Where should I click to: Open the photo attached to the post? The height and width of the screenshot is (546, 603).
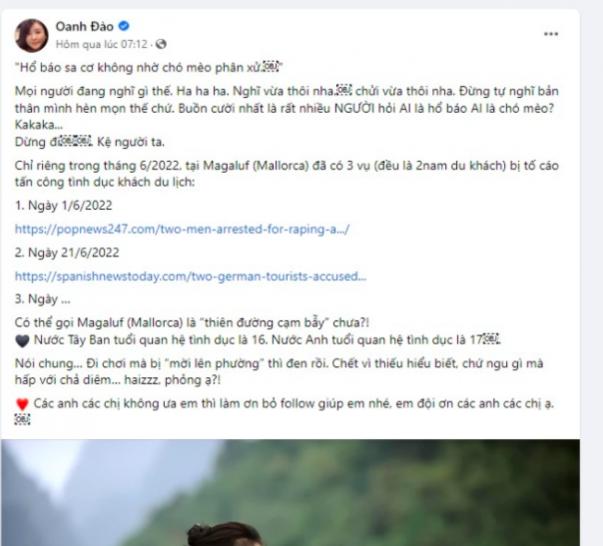coord(290,493)
